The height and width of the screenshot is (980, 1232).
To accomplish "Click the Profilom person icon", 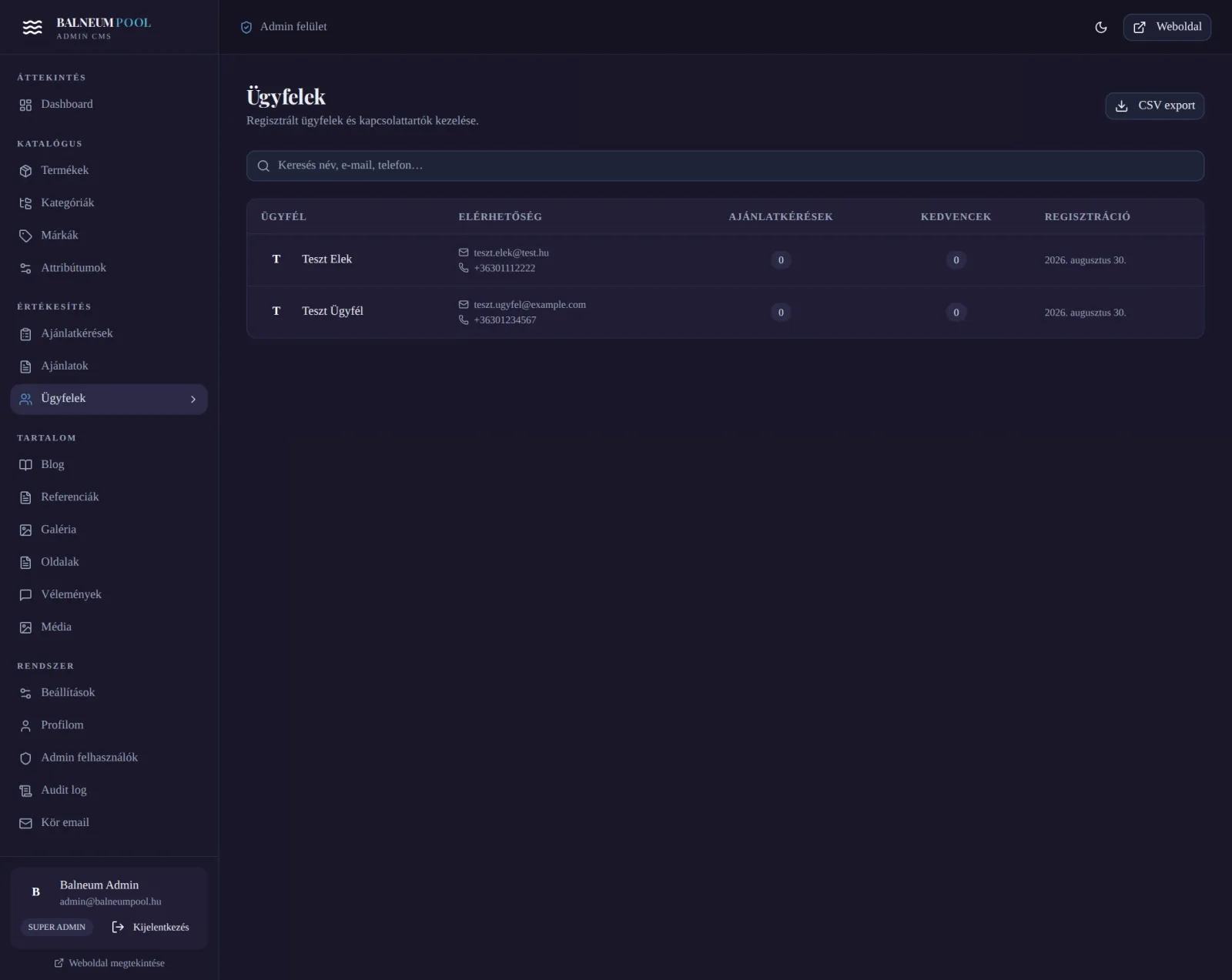I will coord(25,725).
